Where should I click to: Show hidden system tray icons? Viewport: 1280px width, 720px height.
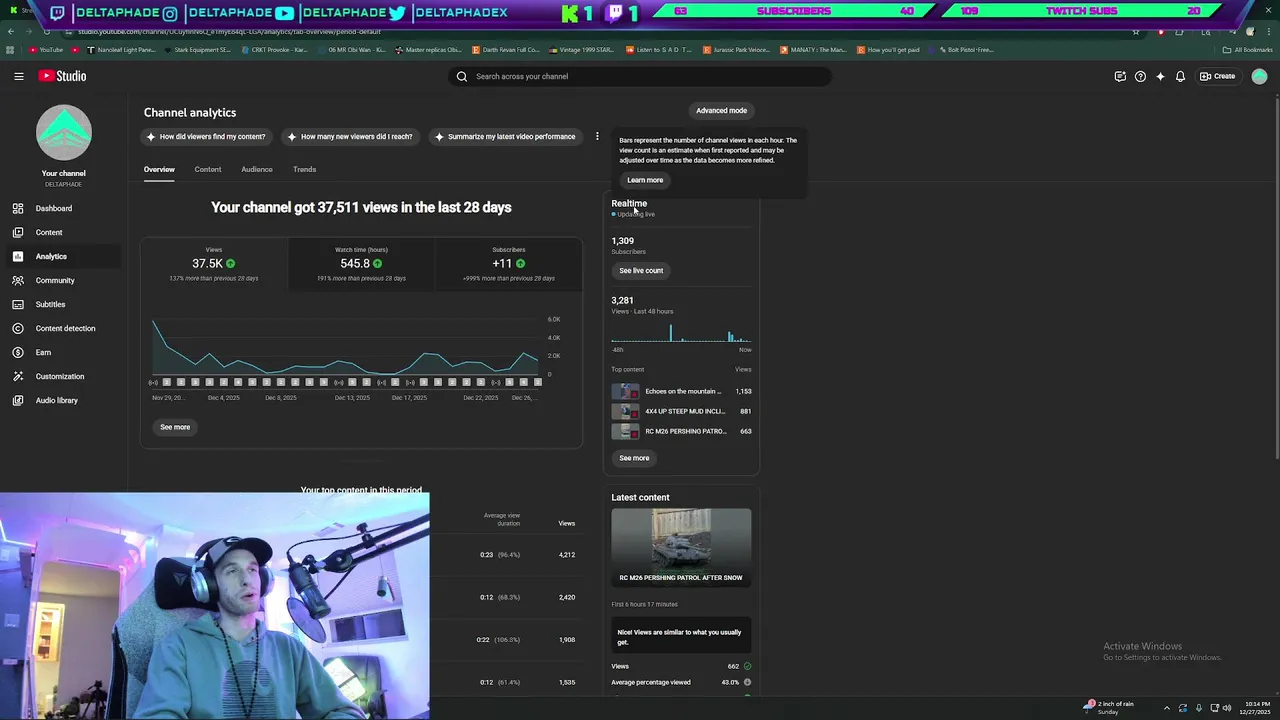(x=1166, y=708)
